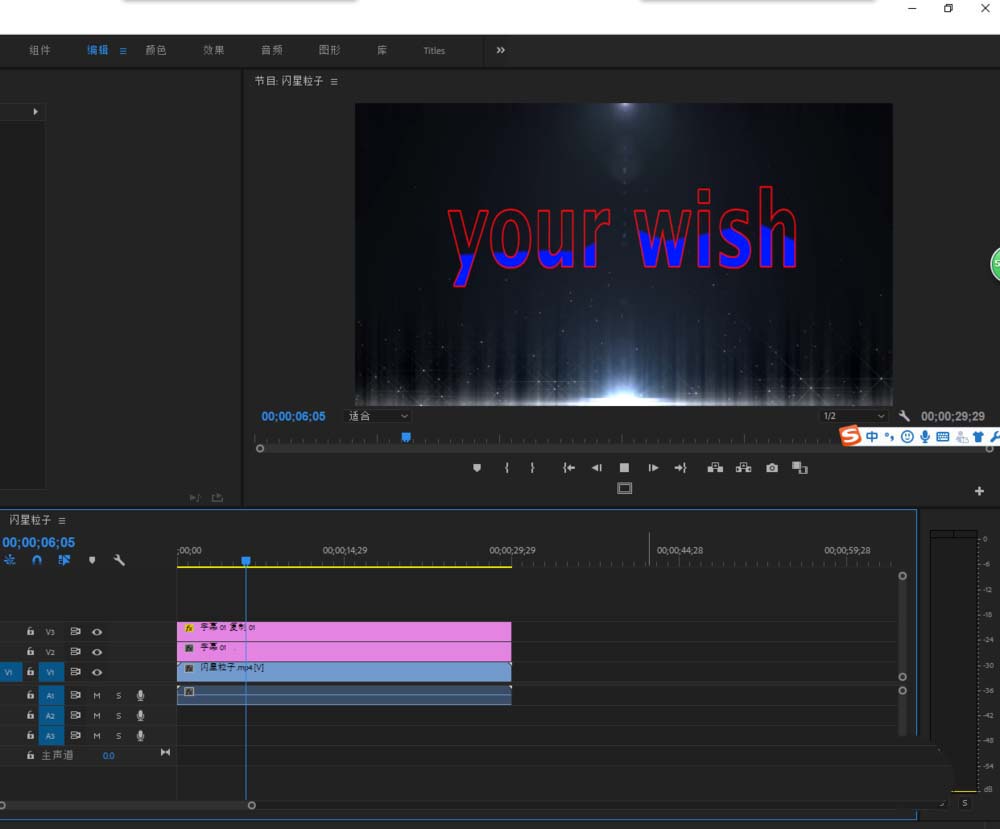Lock track V2
The width and height of the screenshot is (1000, 829).
click(30, 651)
